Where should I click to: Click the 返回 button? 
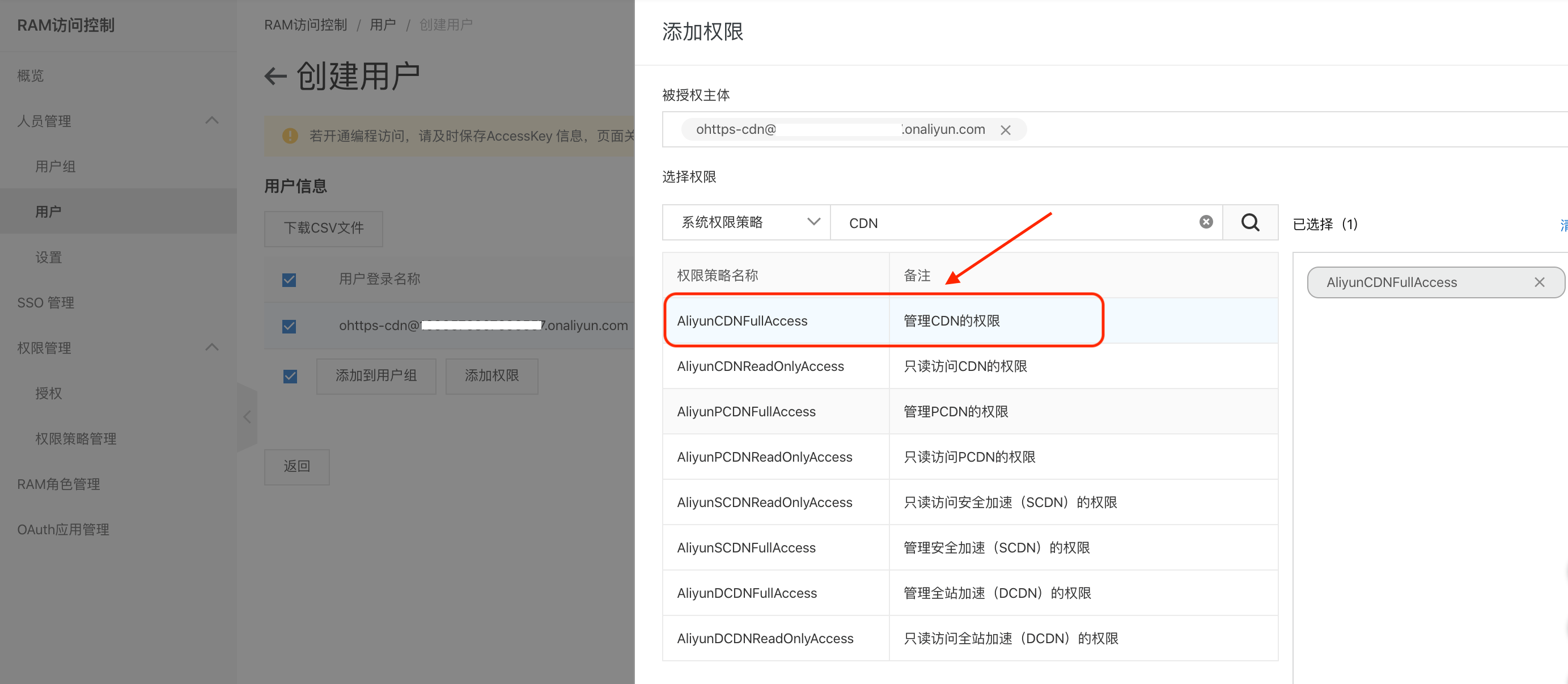[x=297, y=467]
